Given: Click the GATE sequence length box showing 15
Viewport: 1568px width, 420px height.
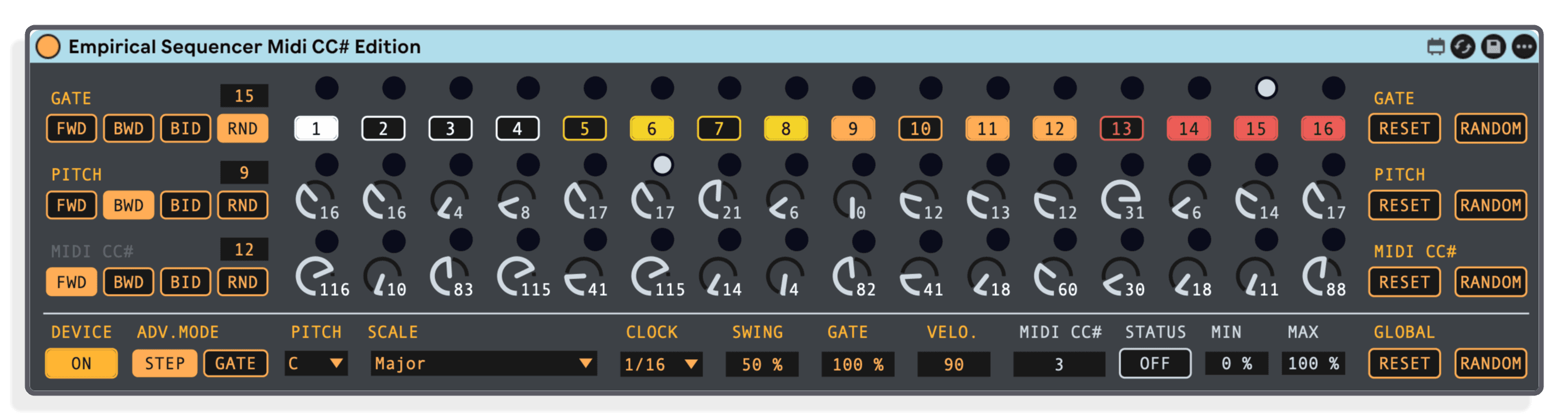Looking at the screenshot, I should 244,96.
